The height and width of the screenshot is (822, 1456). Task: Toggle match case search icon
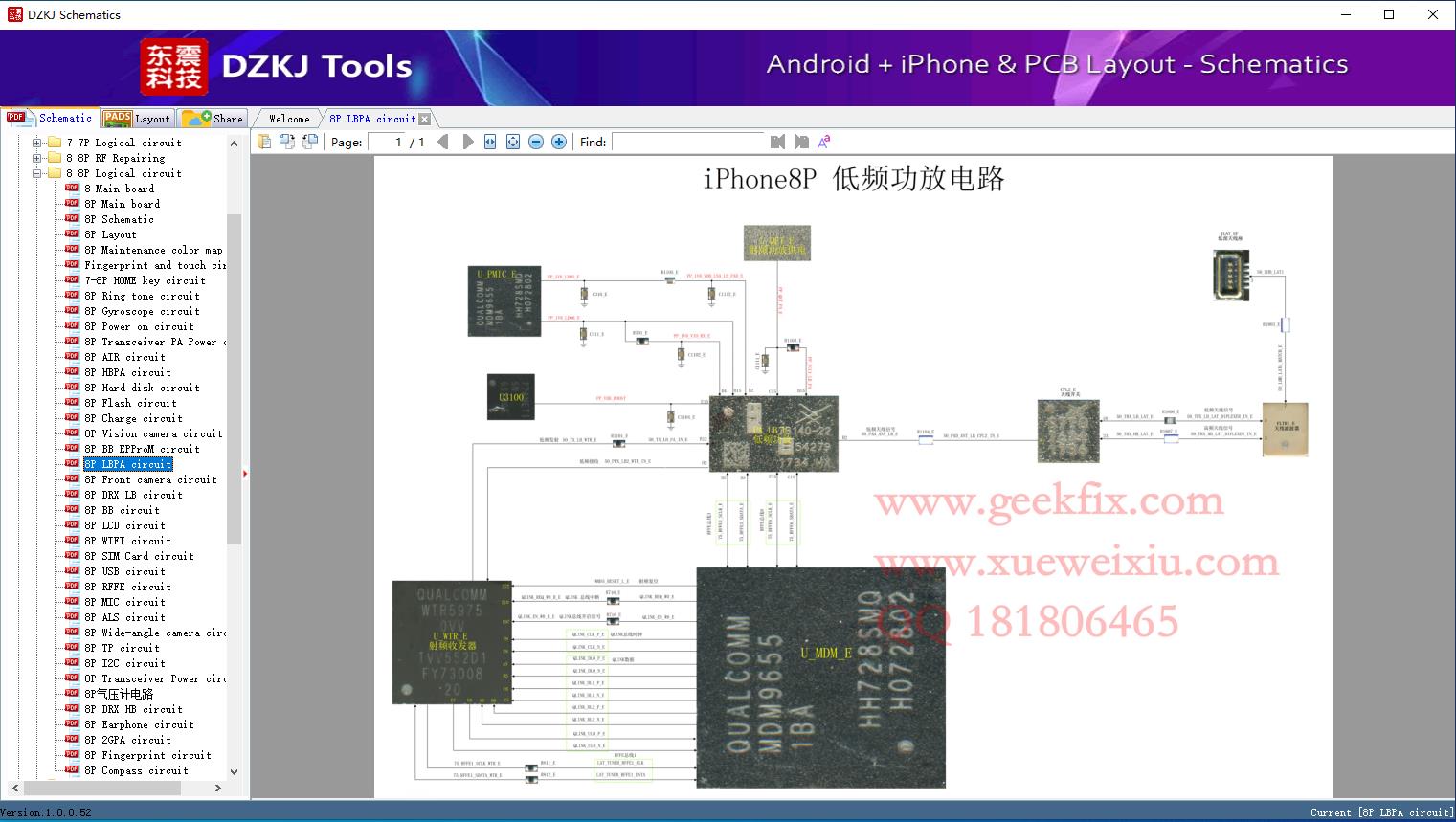[x=824, y=142]
